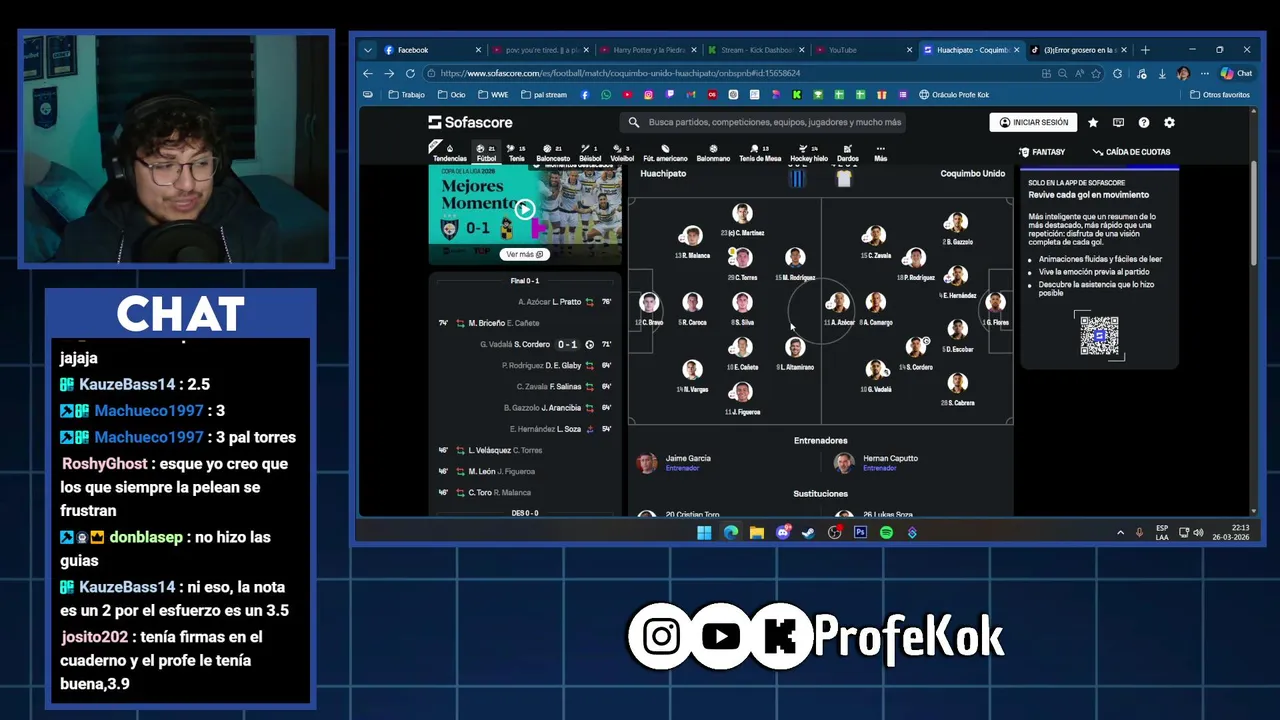
Task: Open coach Hernan Caputto profile
Action: coord(876,462)
